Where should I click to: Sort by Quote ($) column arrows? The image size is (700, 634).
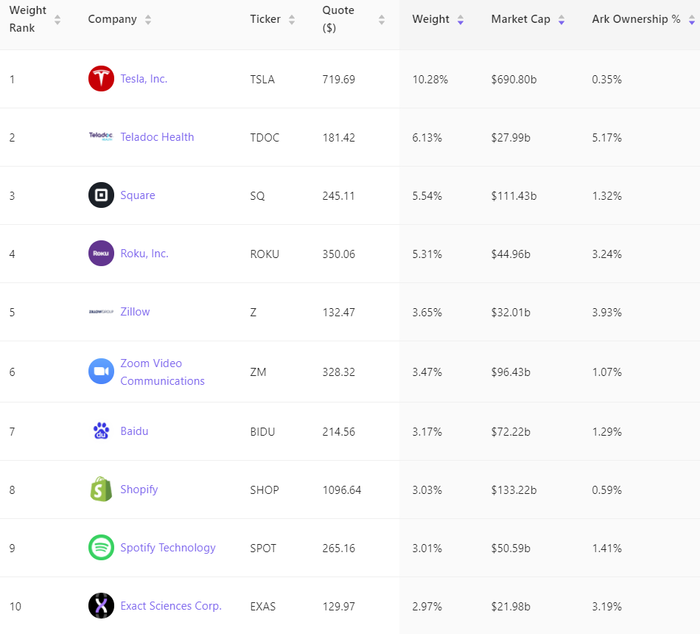coord(381,19)
